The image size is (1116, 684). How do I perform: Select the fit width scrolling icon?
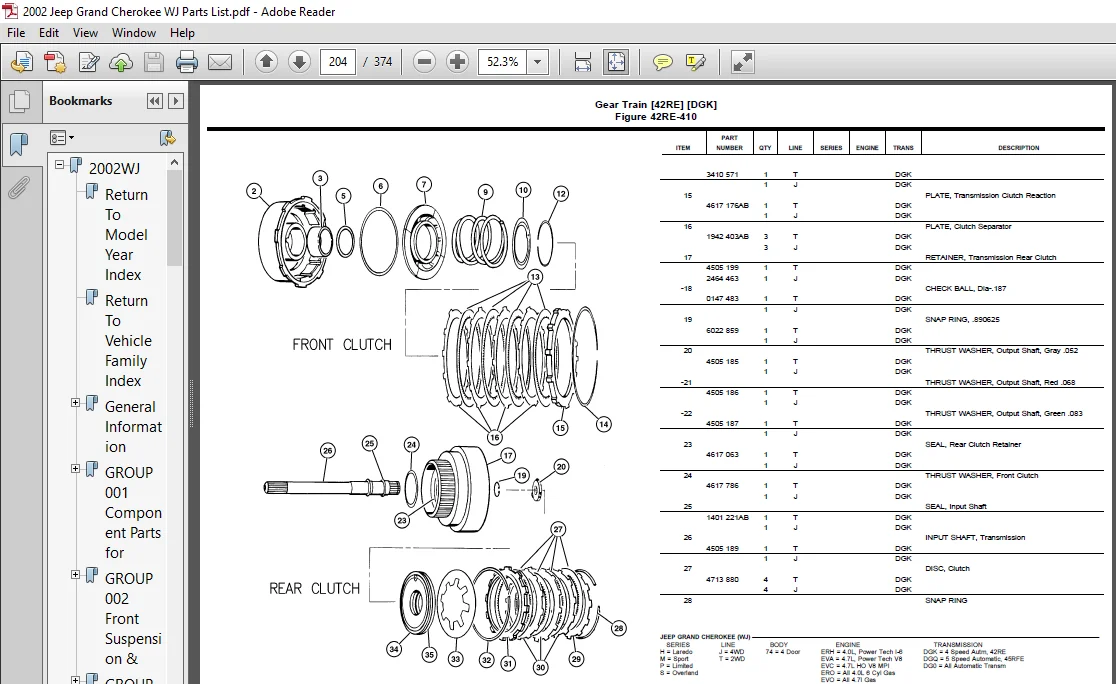pyautogui.click(x=582, y=63)
